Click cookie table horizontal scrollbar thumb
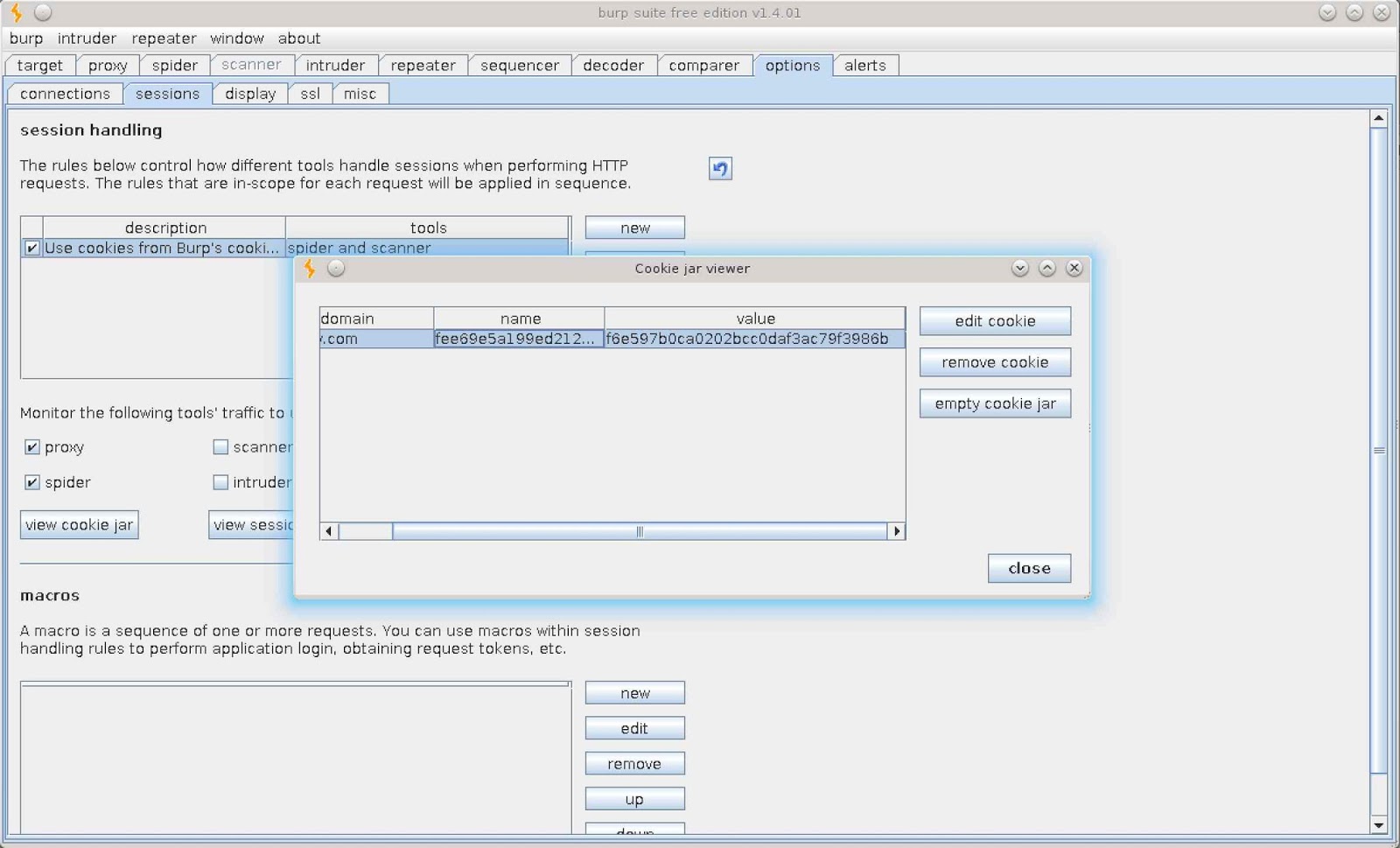Viewport: 1400px width, 848px height. 640,531
